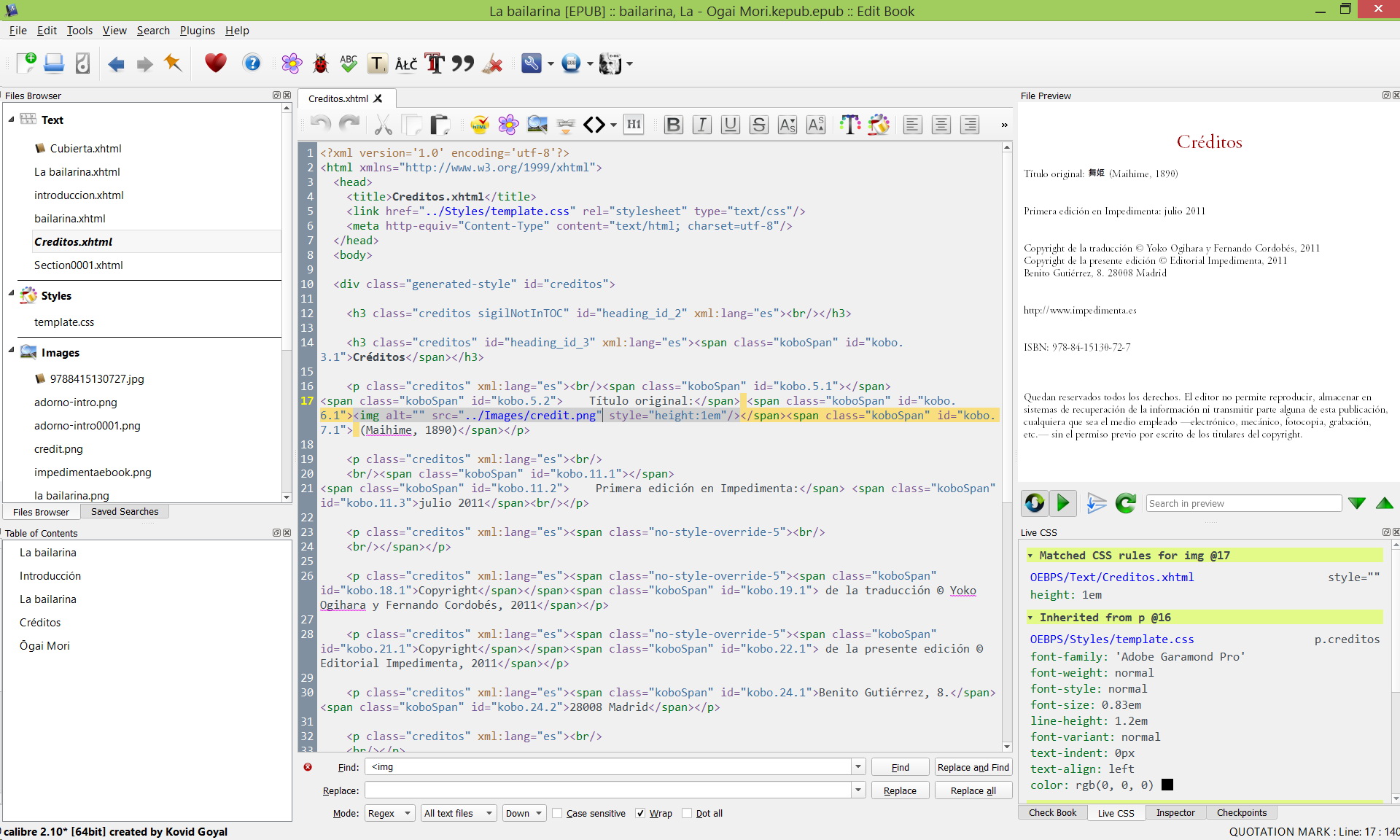The image size is (1400, 840).
Task: Click the Replace all button
Action: tap(973, 790)
